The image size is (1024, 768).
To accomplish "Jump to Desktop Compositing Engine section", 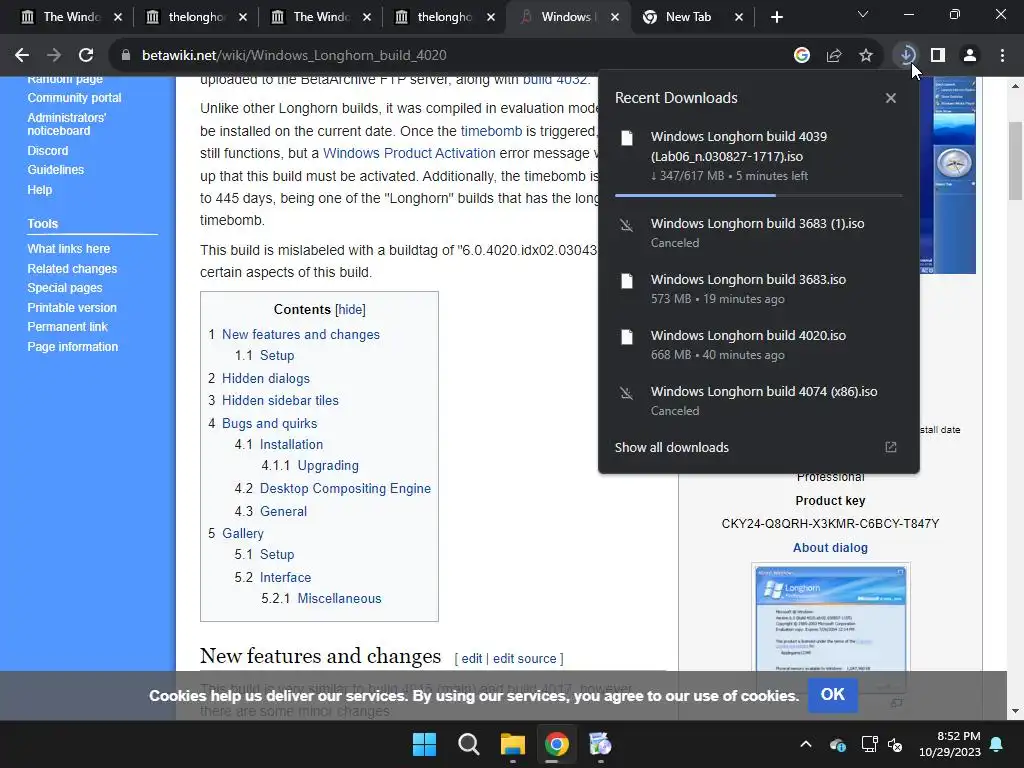I will pyautogui.click(x=345, y=488).
